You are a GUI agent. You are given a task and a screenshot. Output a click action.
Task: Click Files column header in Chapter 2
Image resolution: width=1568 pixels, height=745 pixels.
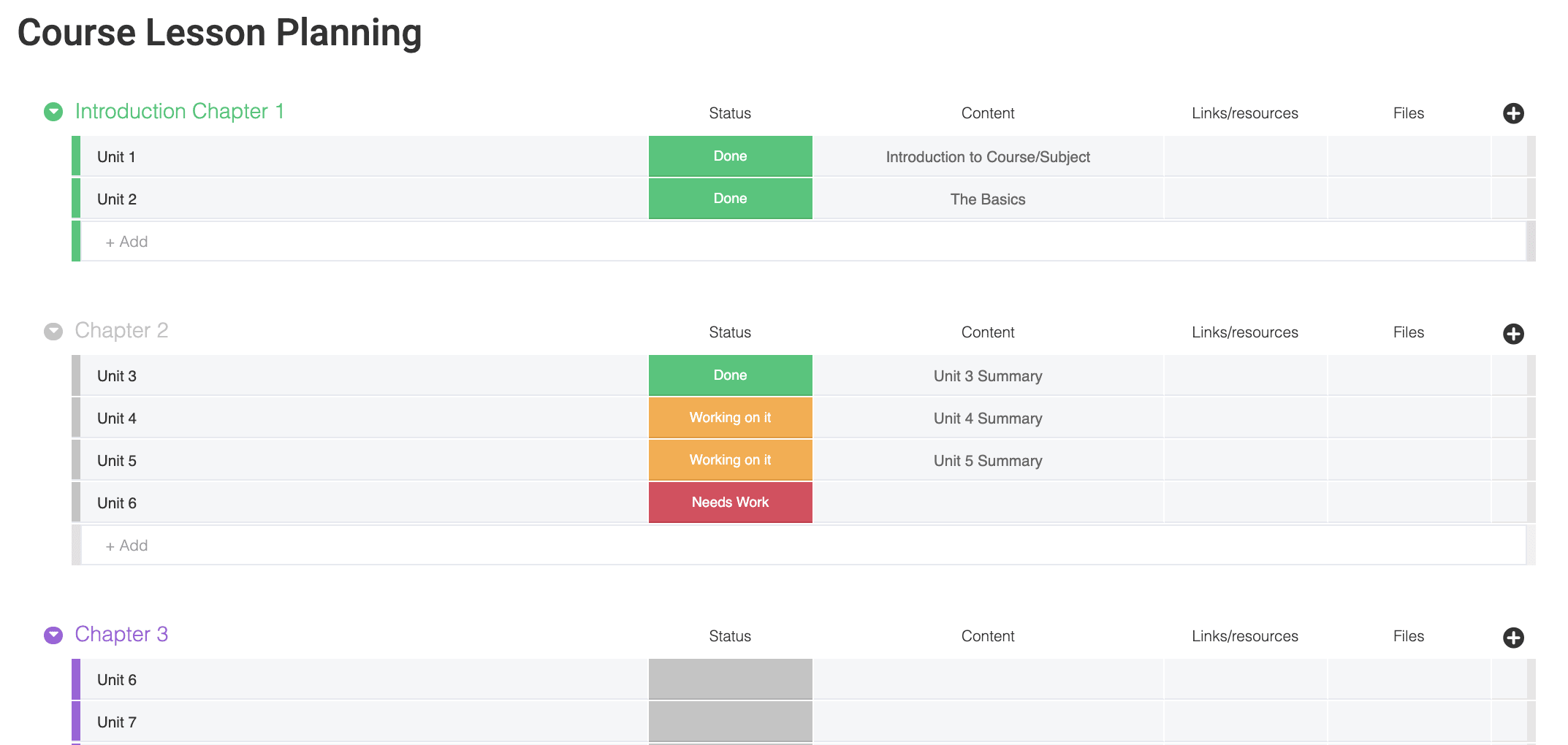(x=1409, y=332)
